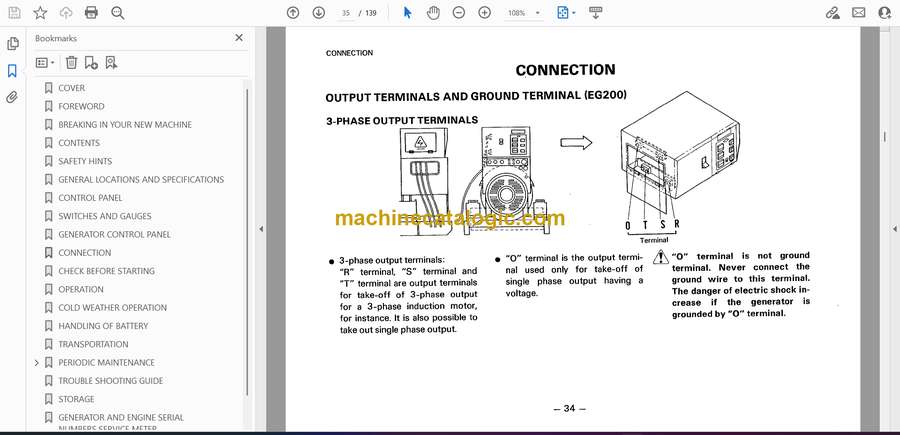This screenshot has height=435, width=900.
Task: Click the scrolling mode keyboard icon
Action: (x=595, y=13)
